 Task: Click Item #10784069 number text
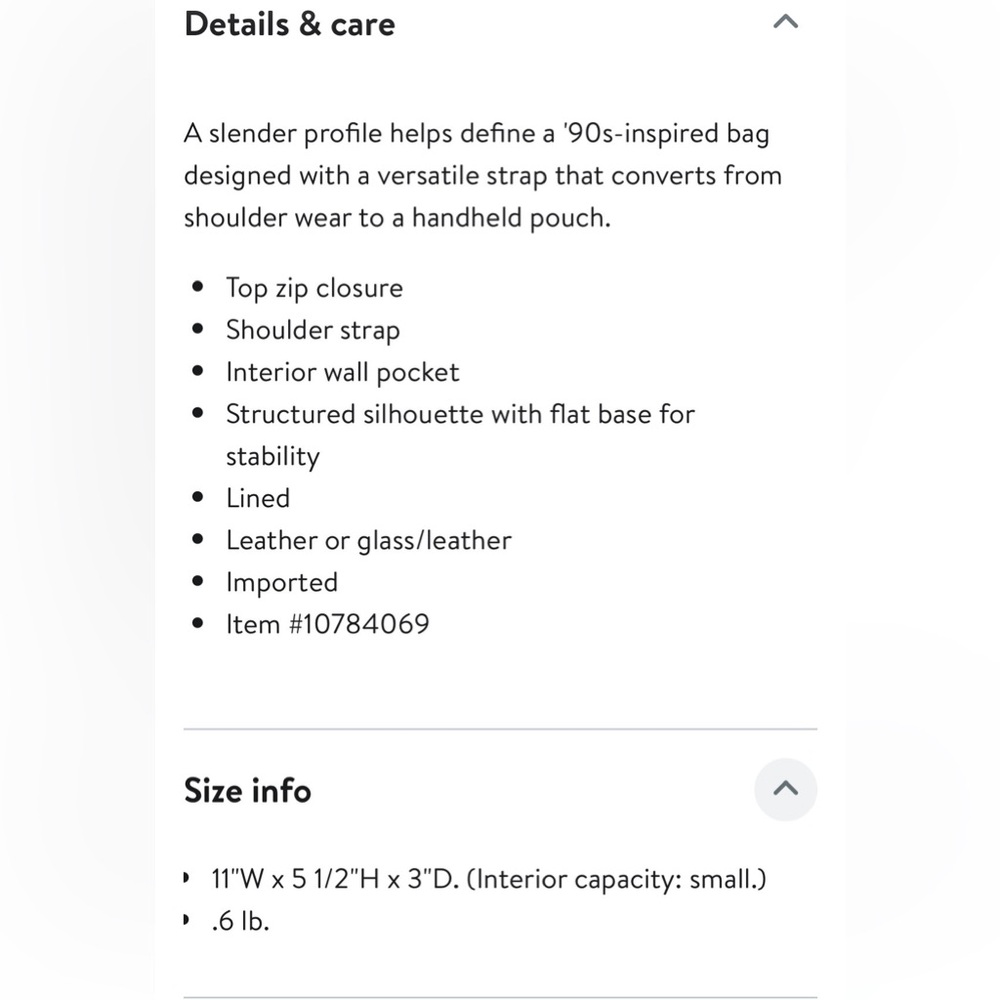[x=328, y=624]
